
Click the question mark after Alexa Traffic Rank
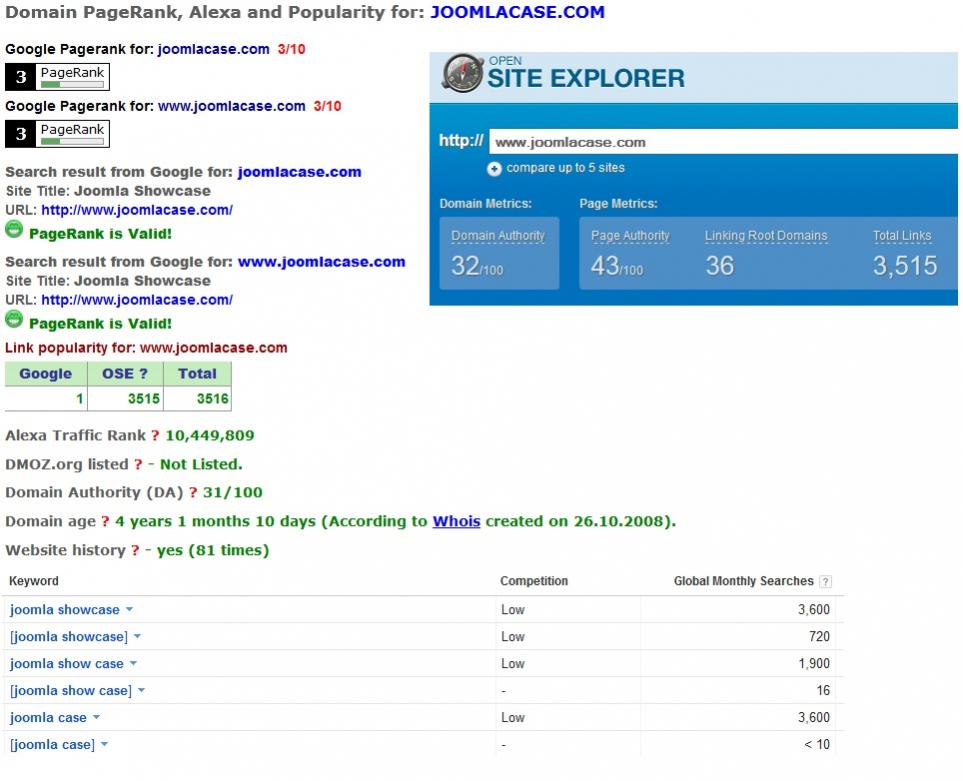point(155,436)
